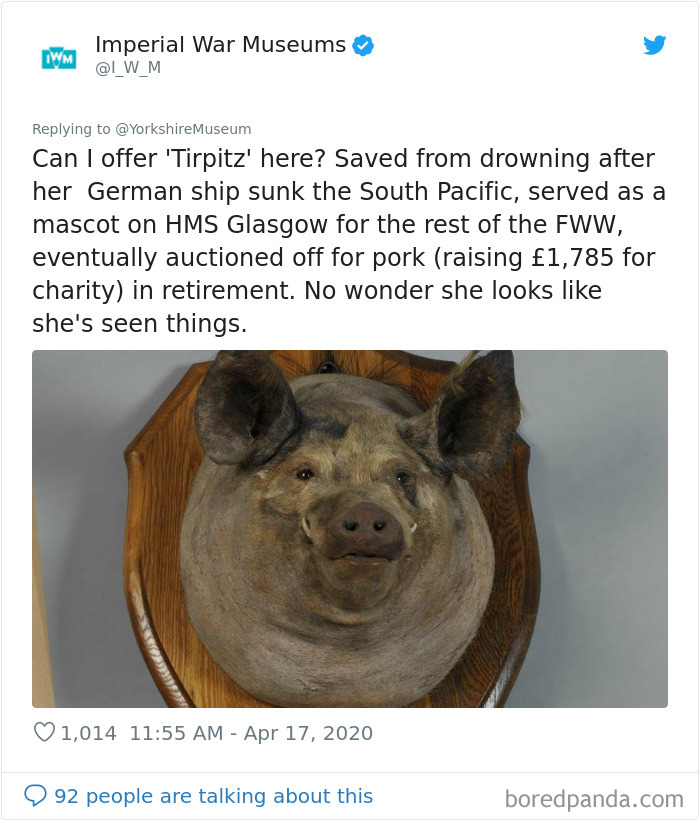Click the 'Replying to' label
Screen dimensions: 700x821
pos(71,129)
